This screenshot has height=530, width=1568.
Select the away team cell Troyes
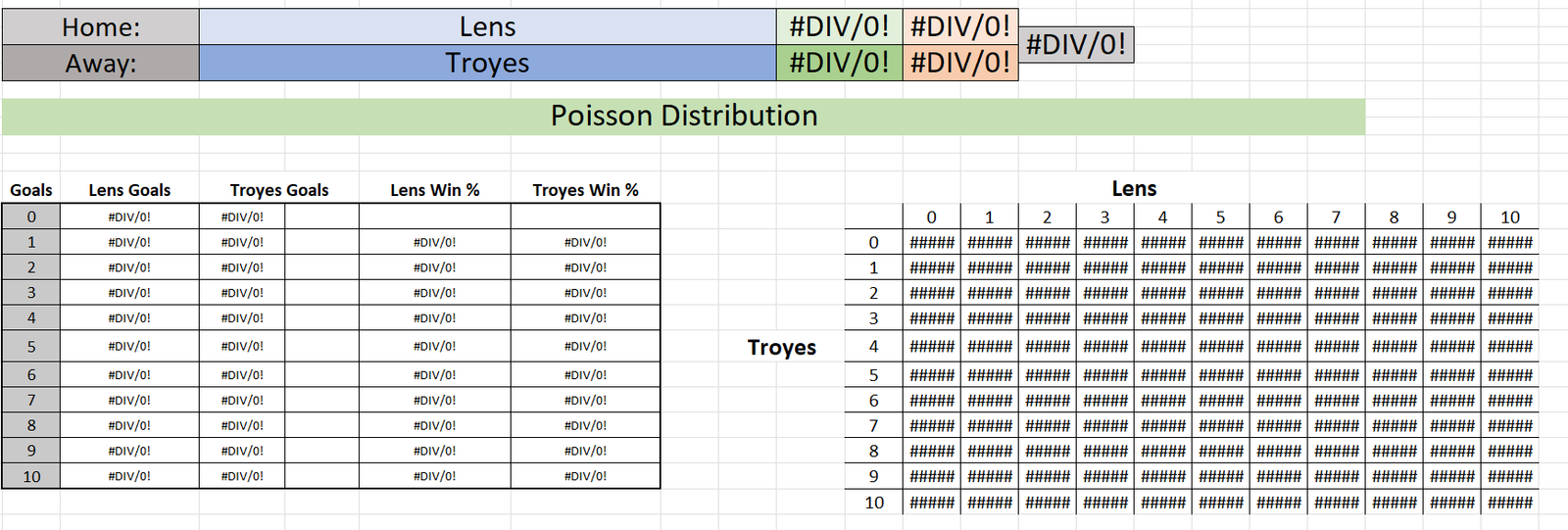[x=487, y=63]
